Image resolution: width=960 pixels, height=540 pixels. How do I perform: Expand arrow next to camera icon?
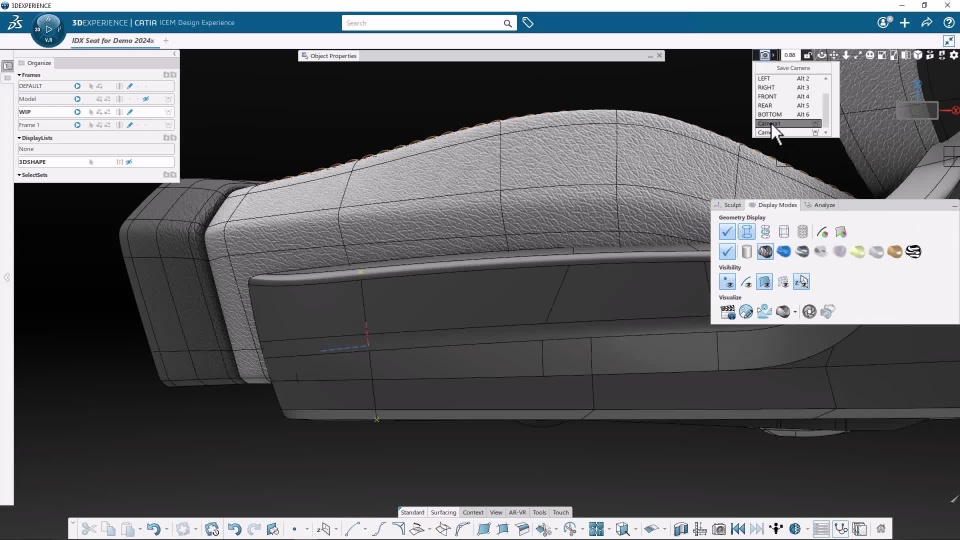click(773, 55)
